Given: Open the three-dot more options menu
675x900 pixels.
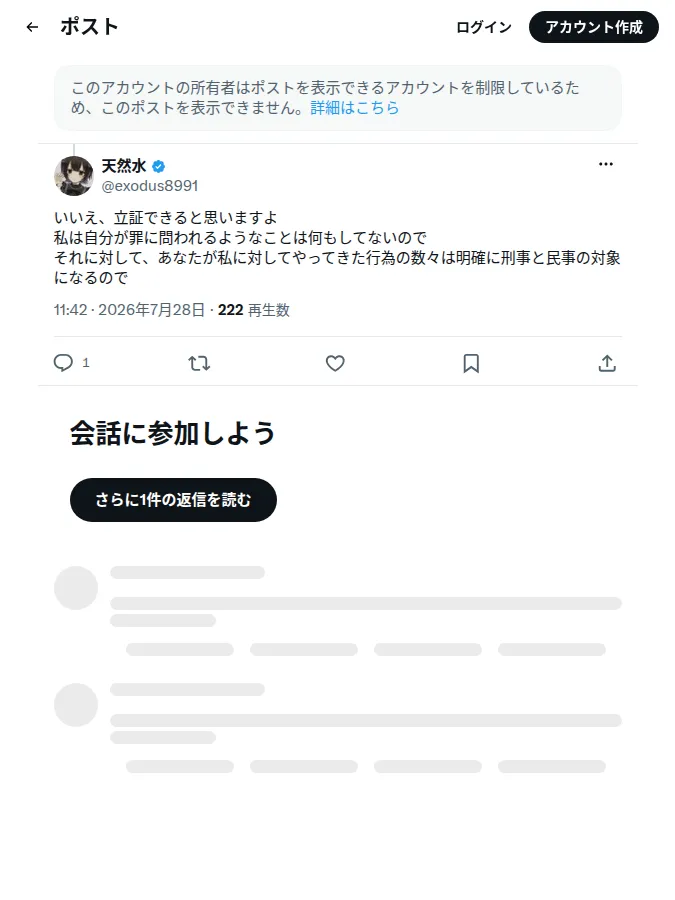Looking at the screenshot, I should pos(606,164).
